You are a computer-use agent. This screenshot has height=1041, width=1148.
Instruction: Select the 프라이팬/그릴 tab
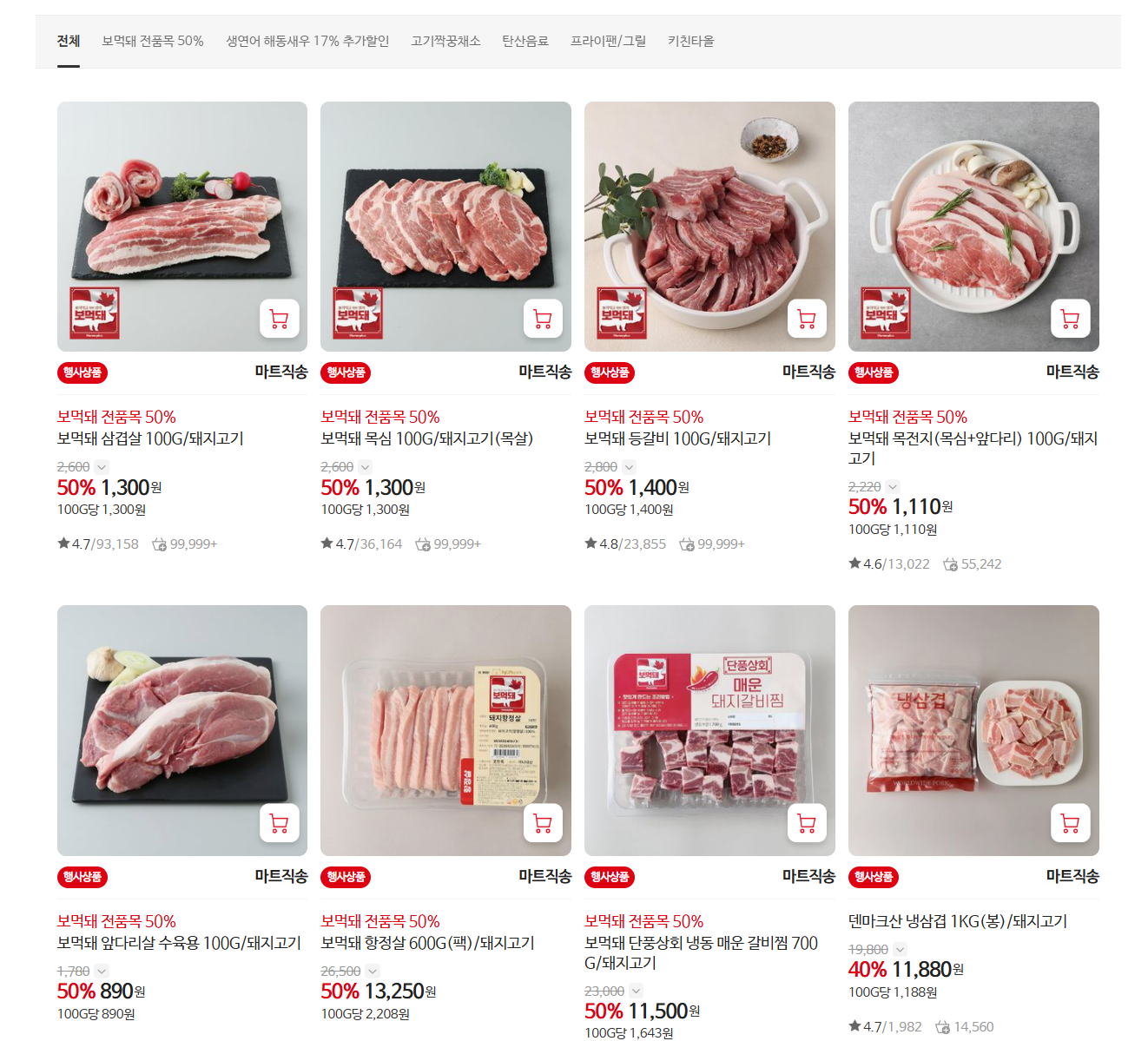(608, 41)
